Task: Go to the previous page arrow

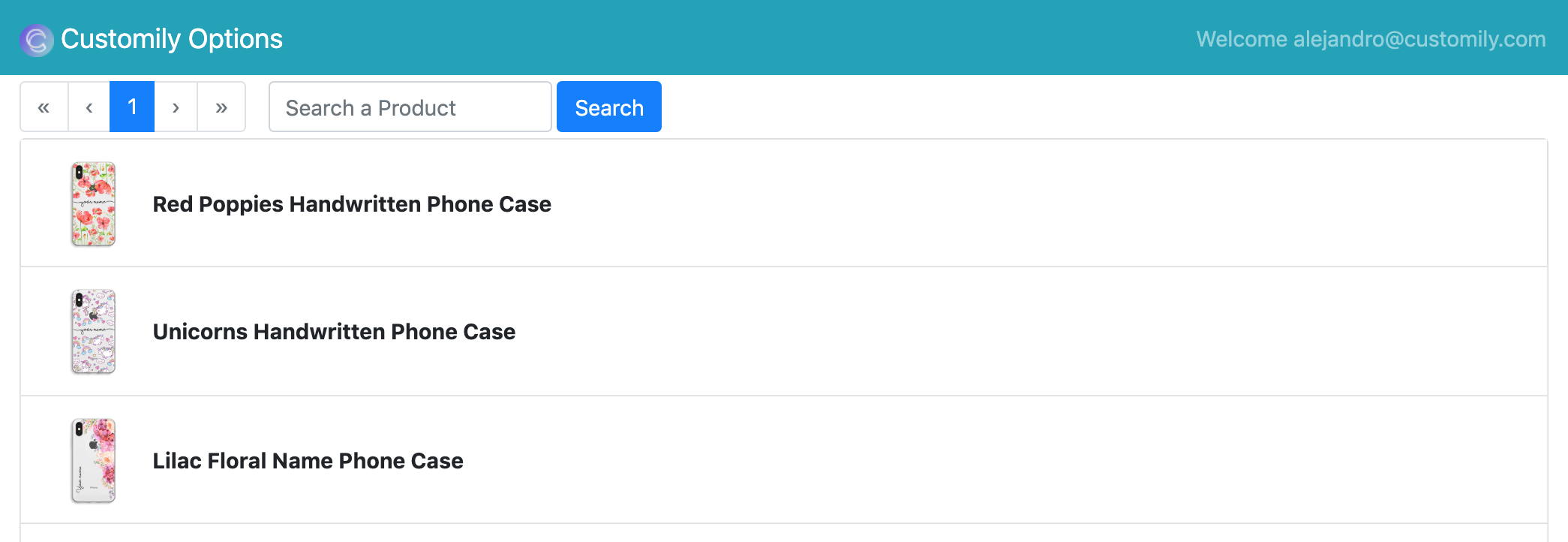Action: (89, 107)
